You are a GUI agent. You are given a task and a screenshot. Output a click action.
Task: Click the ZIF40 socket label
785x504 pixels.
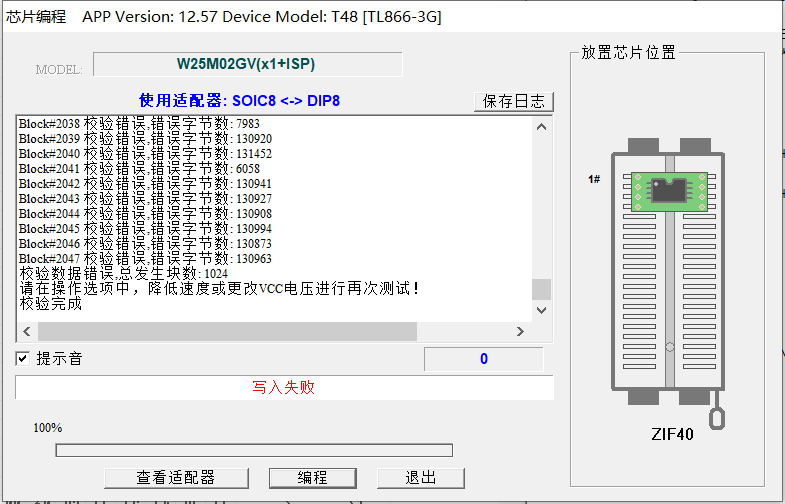pos(671,435)
